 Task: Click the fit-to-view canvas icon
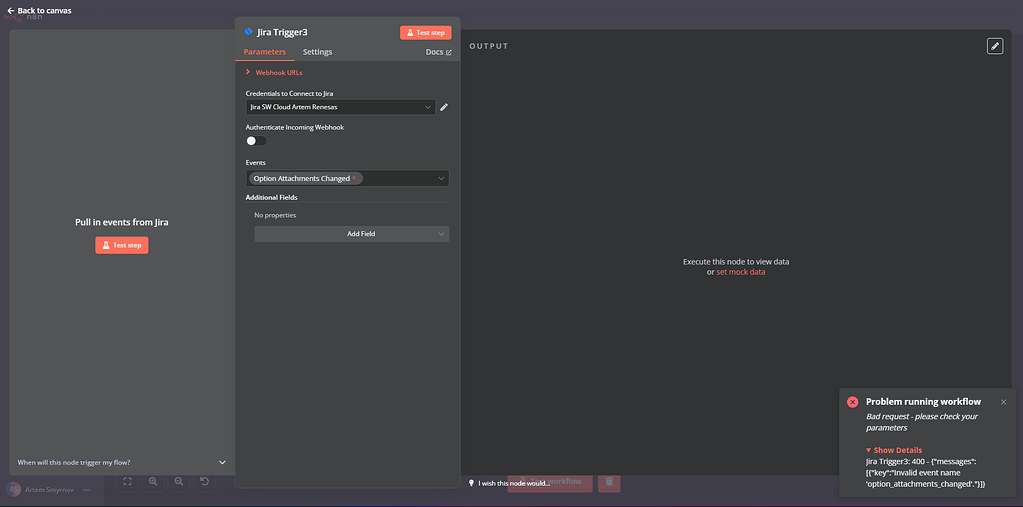(x=127, y=481)
